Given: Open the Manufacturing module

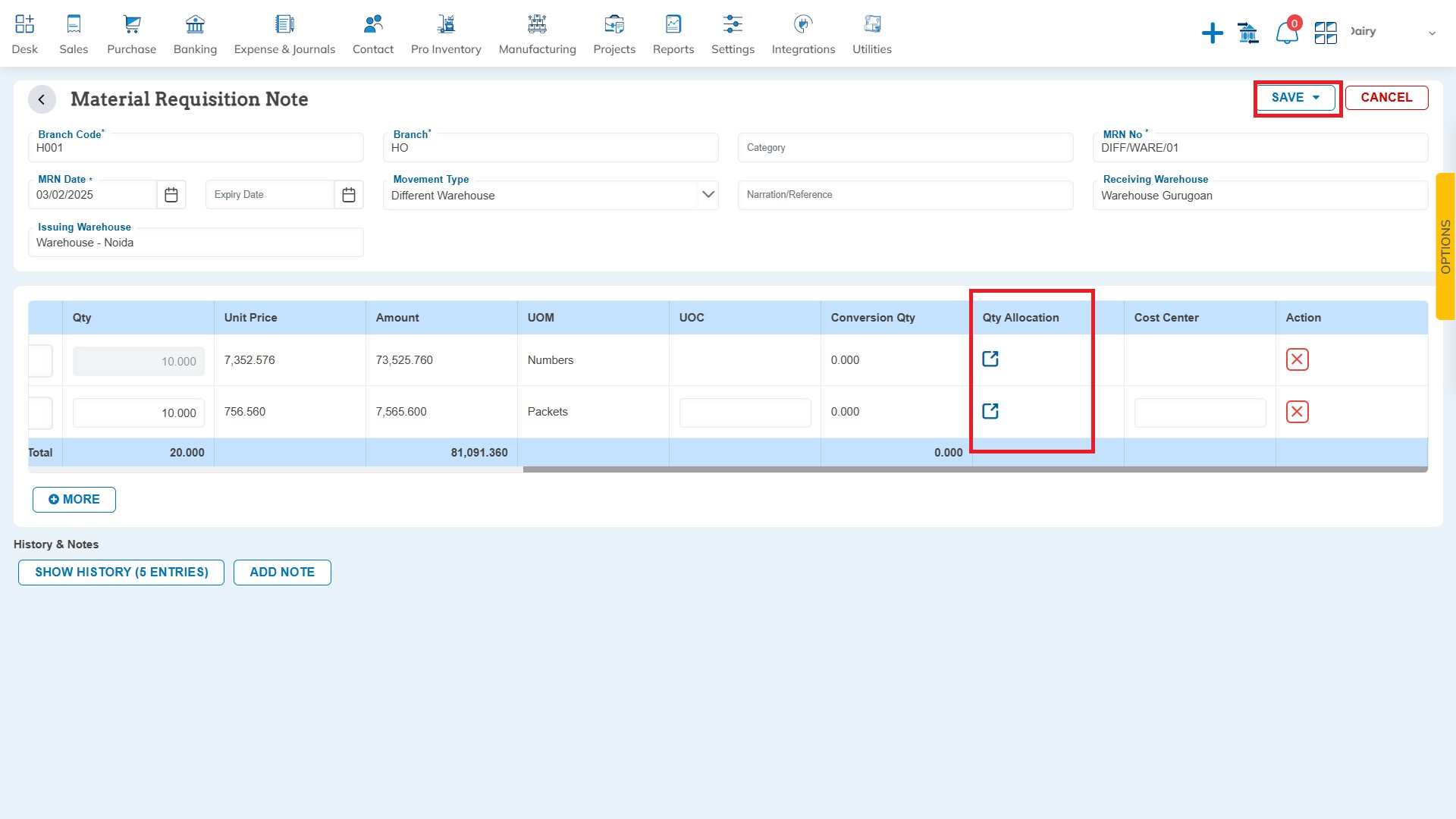Looking at the screenshot, I should coord(537,34).
